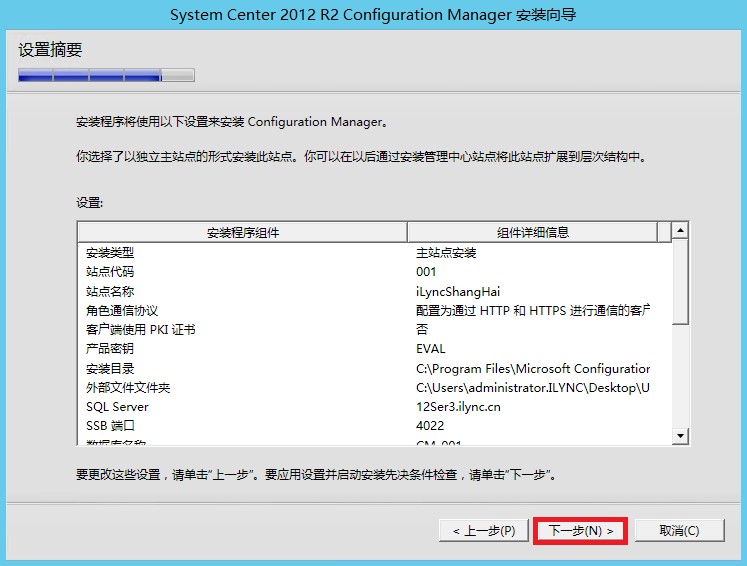Select the 12Ser3.ilync.cn server value

tap(458, 407)
